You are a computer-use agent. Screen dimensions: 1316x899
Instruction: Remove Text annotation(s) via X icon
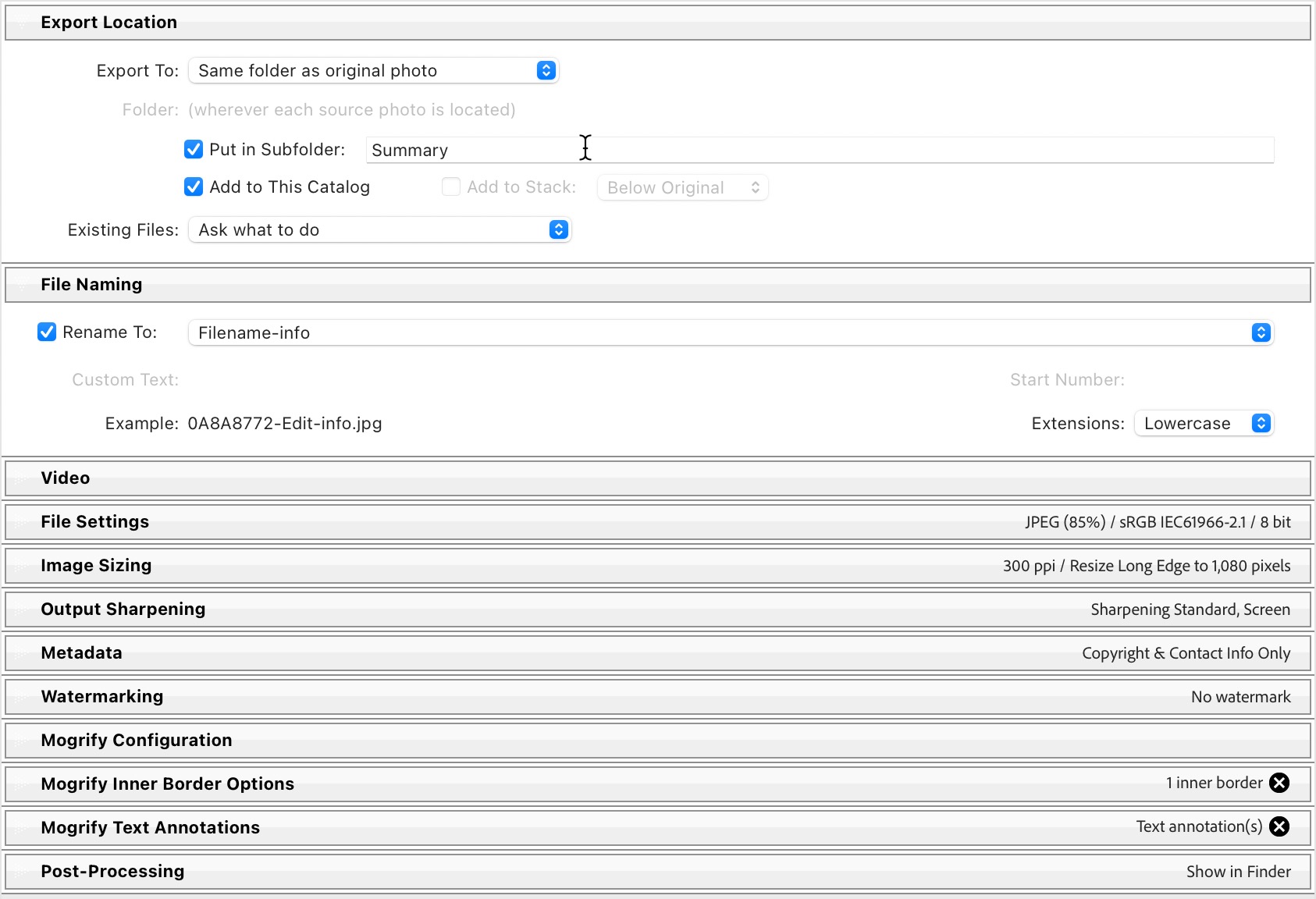[x=1279, y=826]
